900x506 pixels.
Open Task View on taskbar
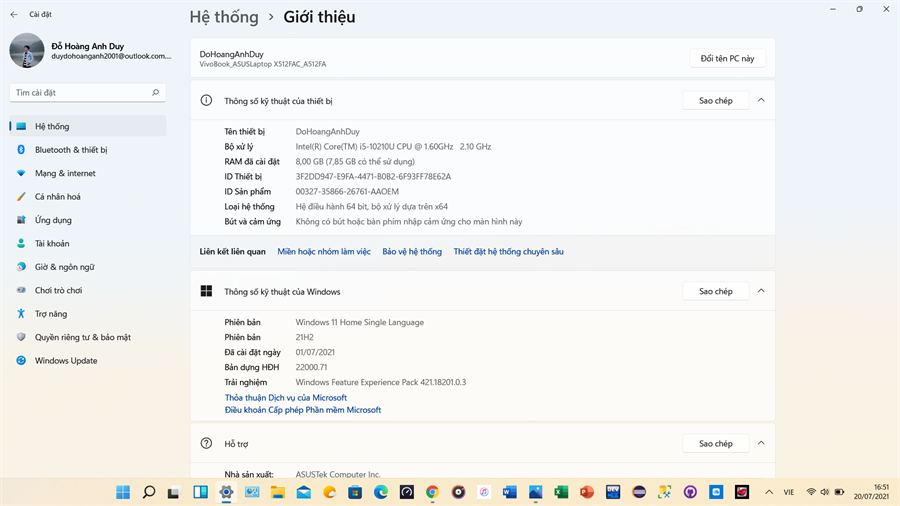pyautogui.click(x=174, y=492)
